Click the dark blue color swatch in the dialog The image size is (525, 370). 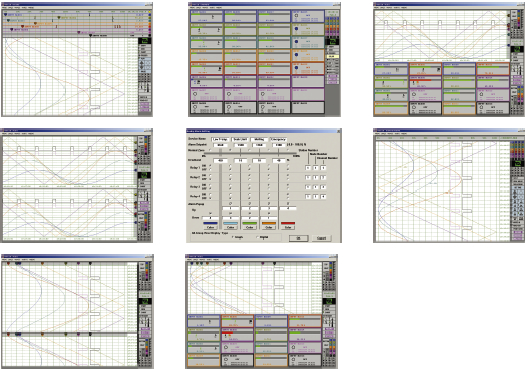[211, 223]
